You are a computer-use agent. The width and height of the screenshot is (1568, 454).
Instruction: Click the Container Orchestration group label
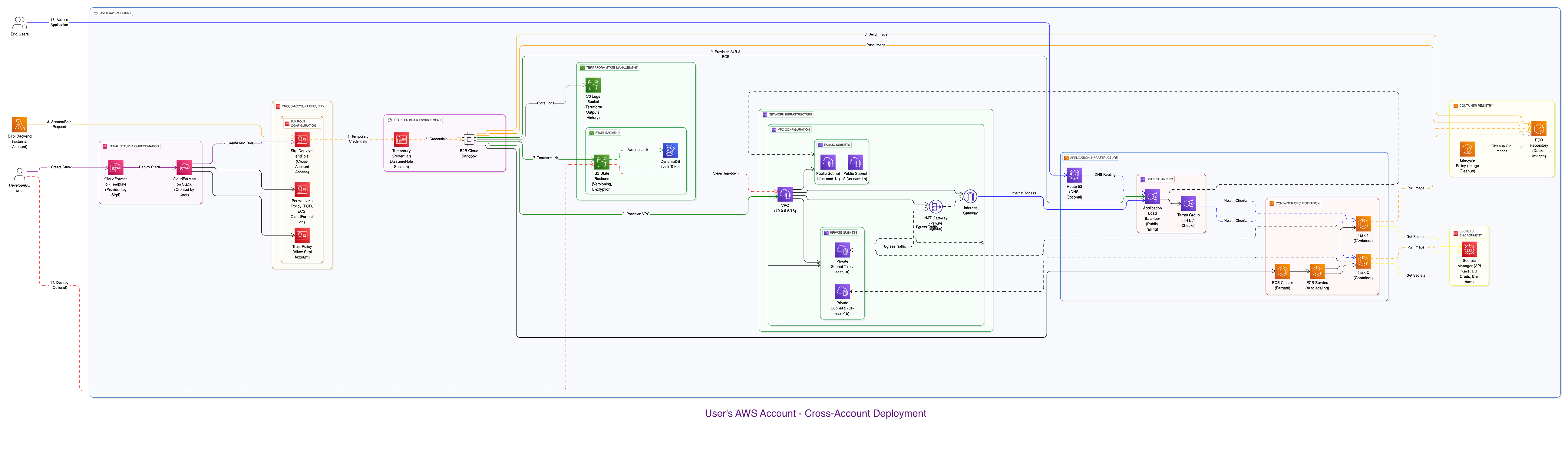[x=1297, y=204]
